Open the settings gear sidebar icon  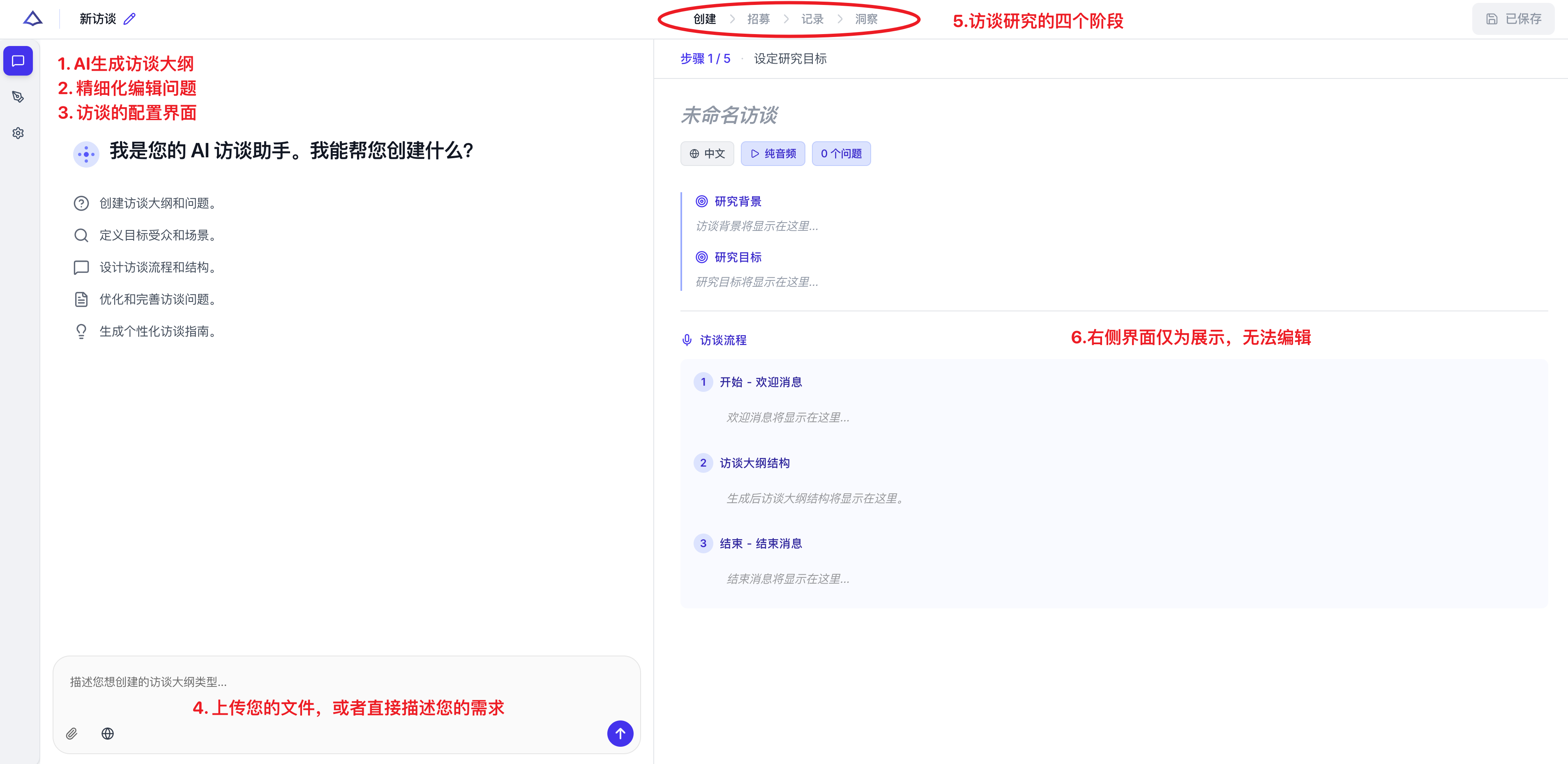click(x=18, y=133)
